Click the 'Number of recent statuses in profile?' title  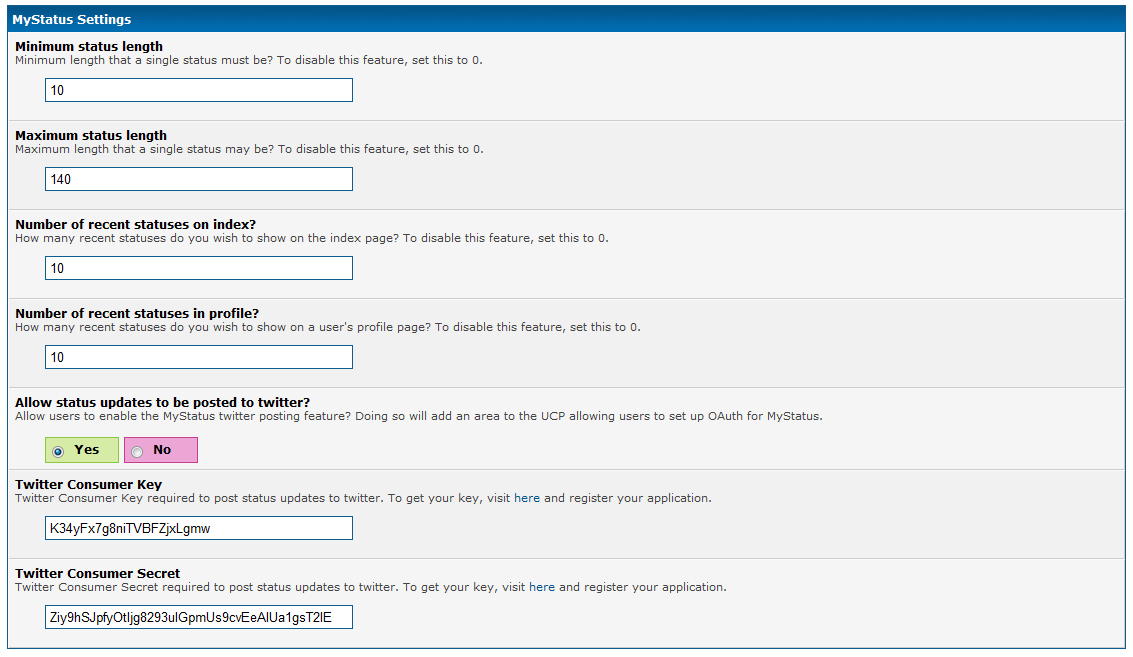pos(137,313)
